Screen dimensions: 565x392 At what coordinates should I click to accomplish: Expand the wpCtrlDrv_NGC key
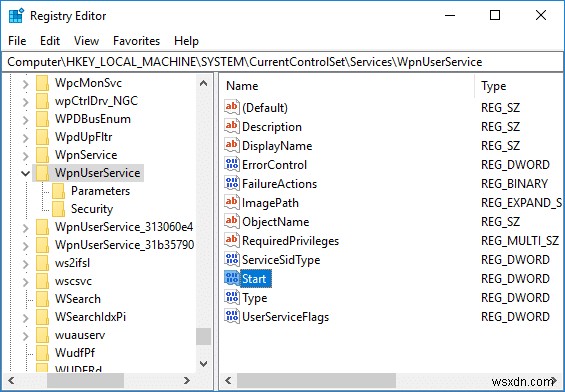click(26, 102)
